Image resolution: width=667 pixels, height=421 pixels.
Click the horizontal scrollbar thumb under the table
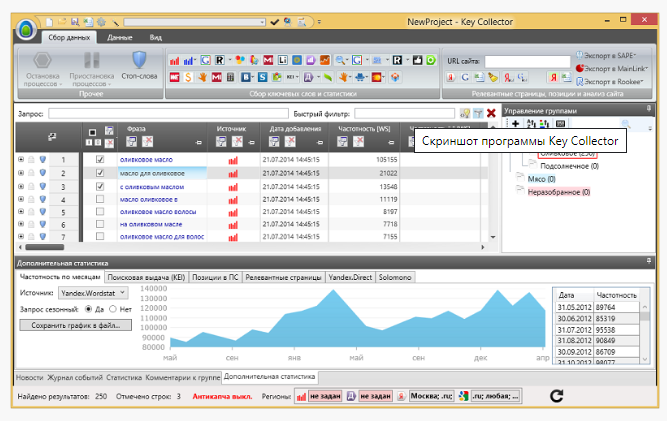45,247
